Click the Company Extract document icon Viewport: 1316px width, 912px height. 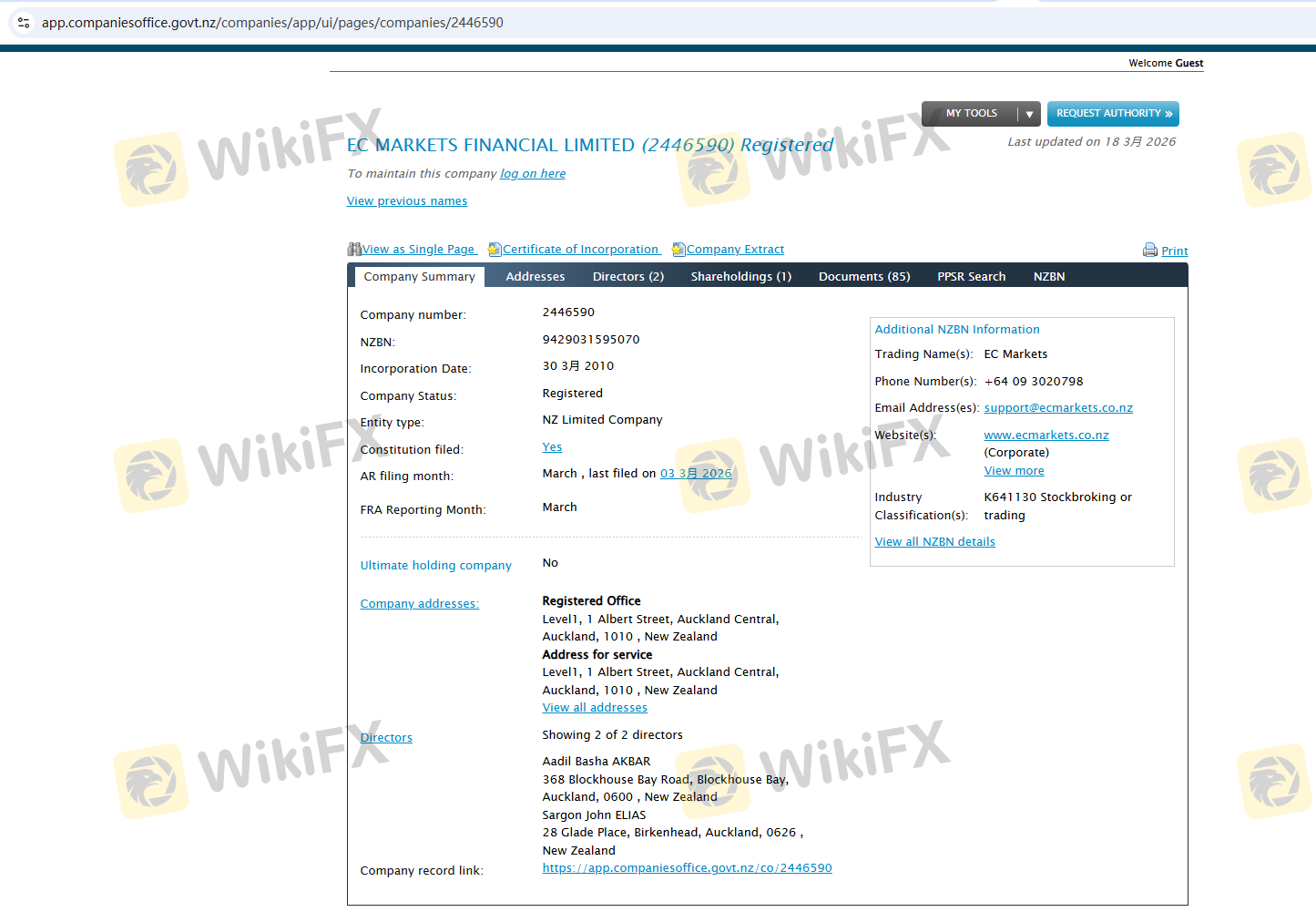(x=678, y=250)
